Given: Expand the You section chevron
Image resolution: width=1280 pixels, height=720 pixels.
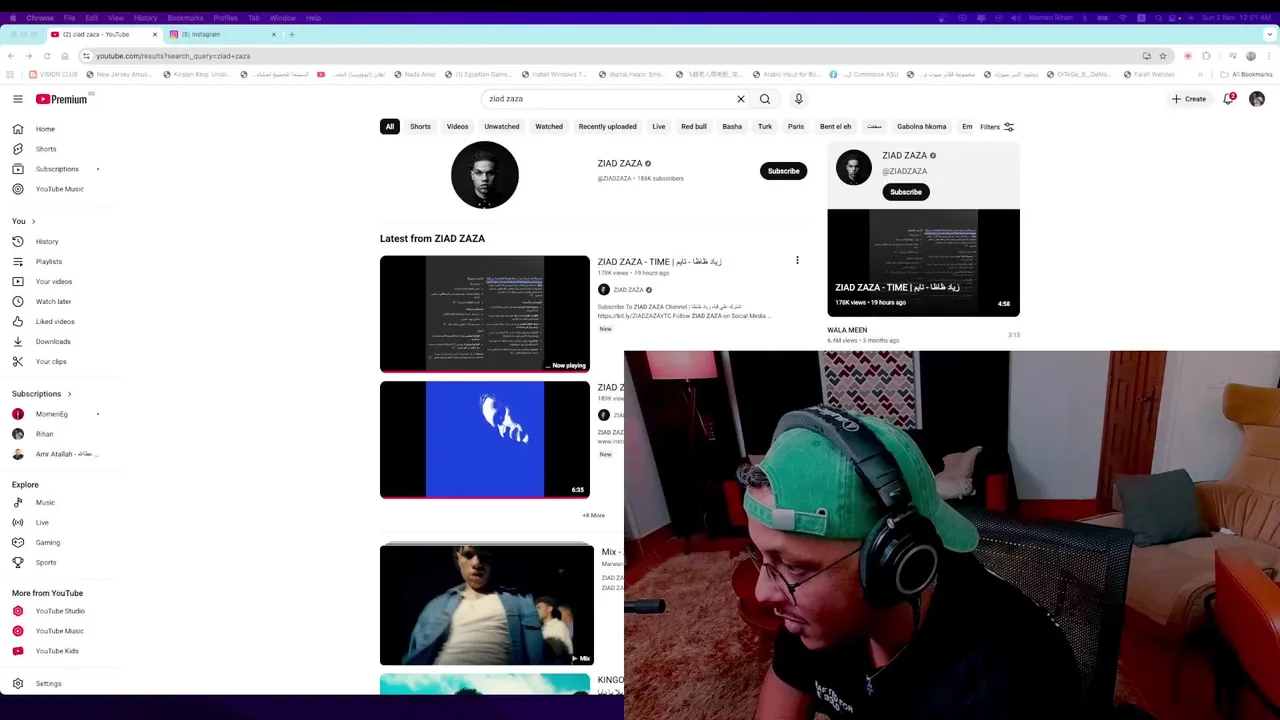Looking at the screenshot, I should click(33, 221).
